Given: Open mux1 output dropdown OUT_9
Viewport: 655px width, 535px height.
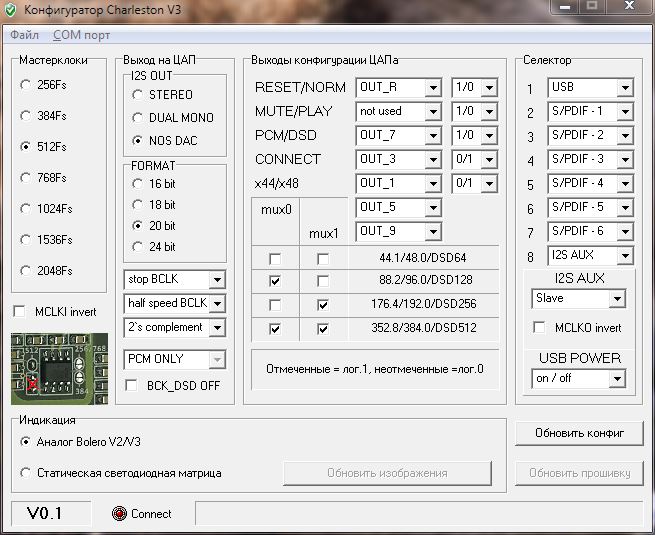Looking at the screenshot, I should click(x=399, y=231).
